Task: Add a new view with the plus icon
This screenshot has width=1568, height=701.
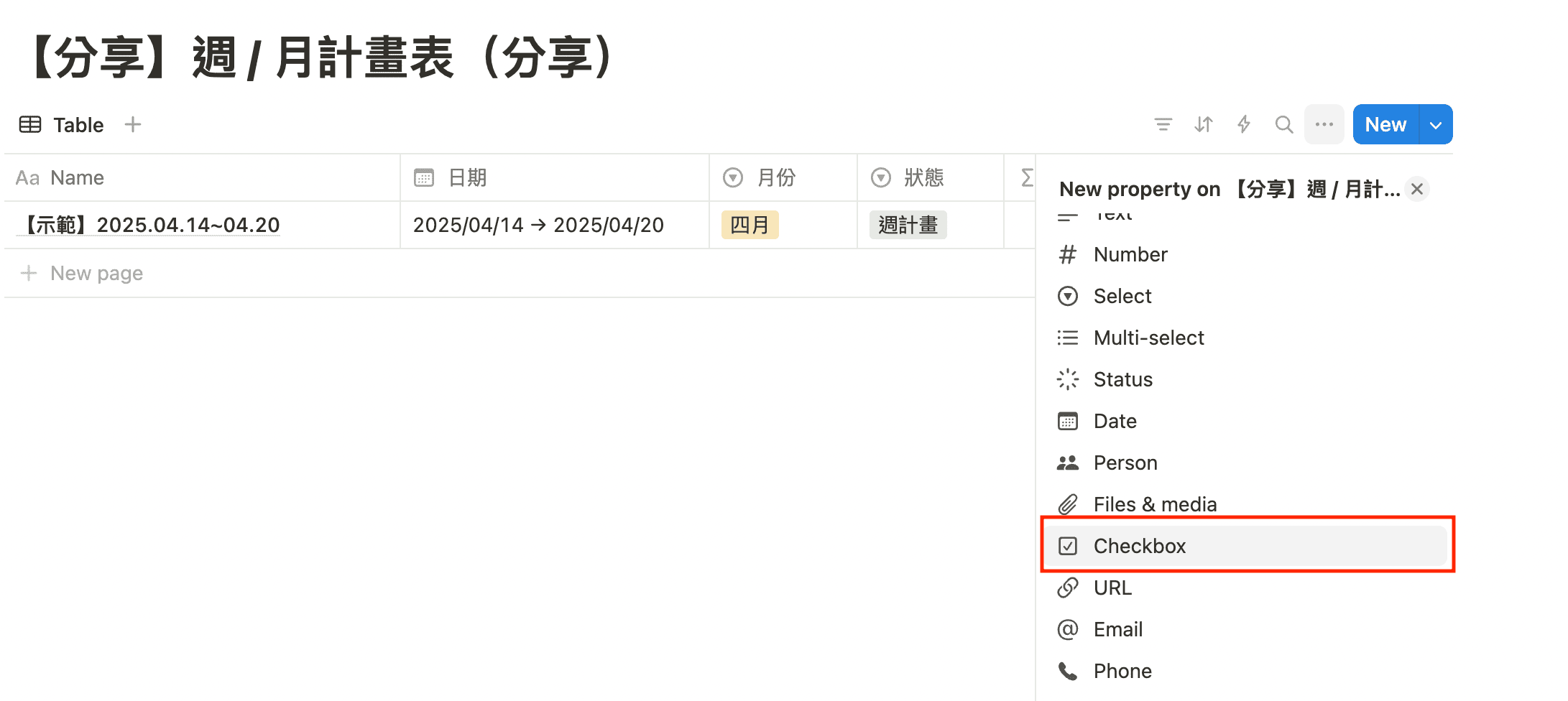Action: pyautogui.click(x=133, y=124)
